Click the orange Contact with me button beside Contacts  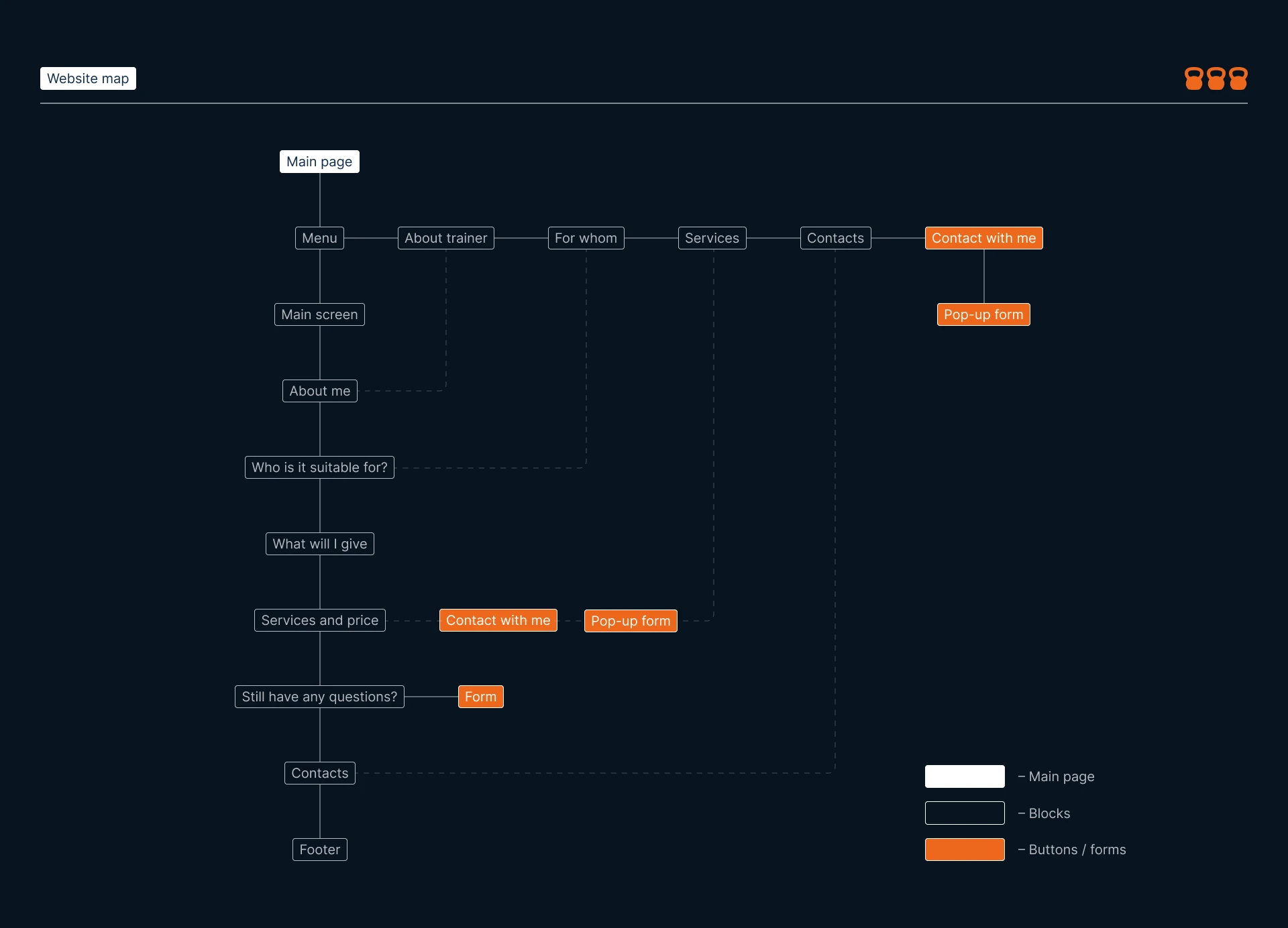983,238
